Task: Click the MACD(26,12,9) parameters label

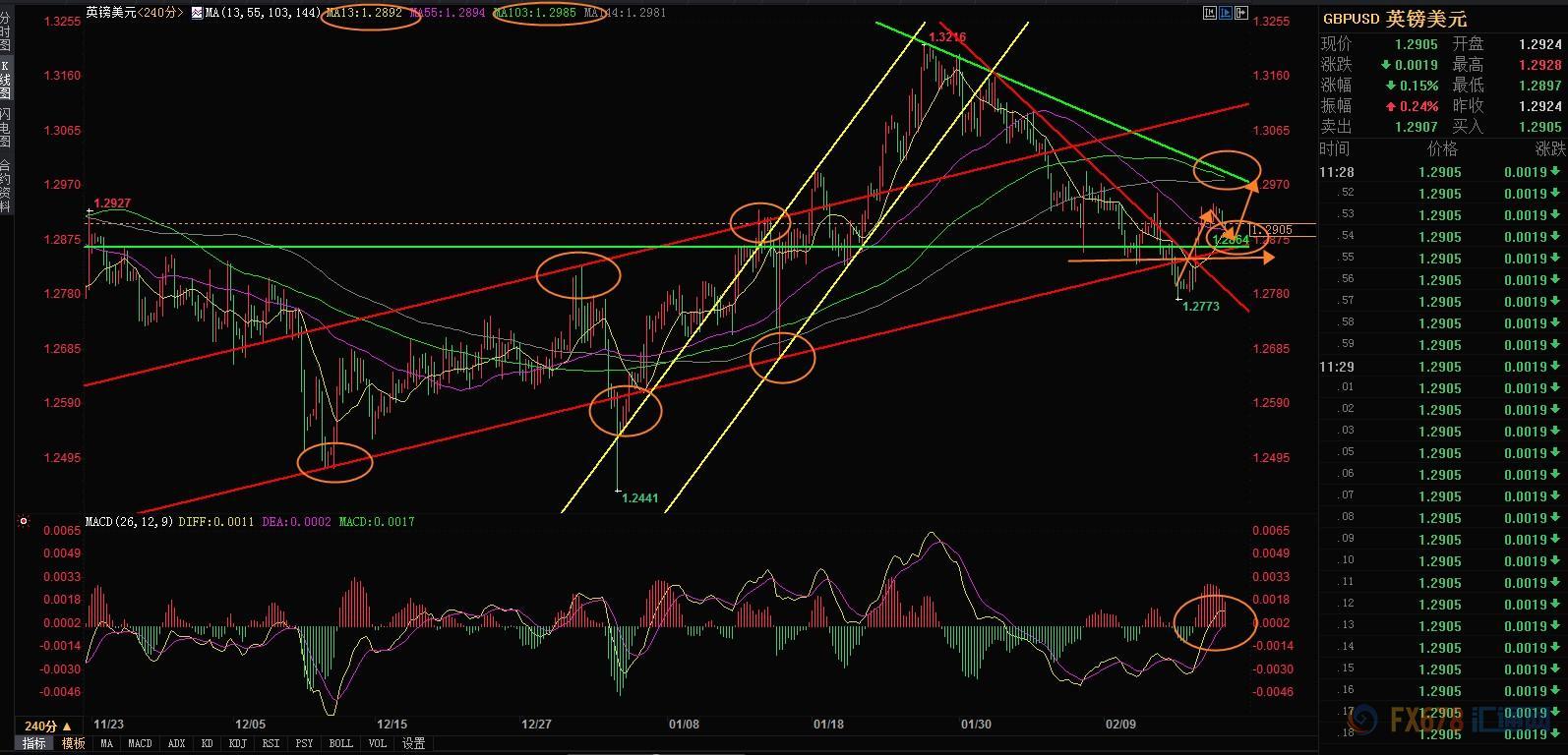Action: click(127, 522)
